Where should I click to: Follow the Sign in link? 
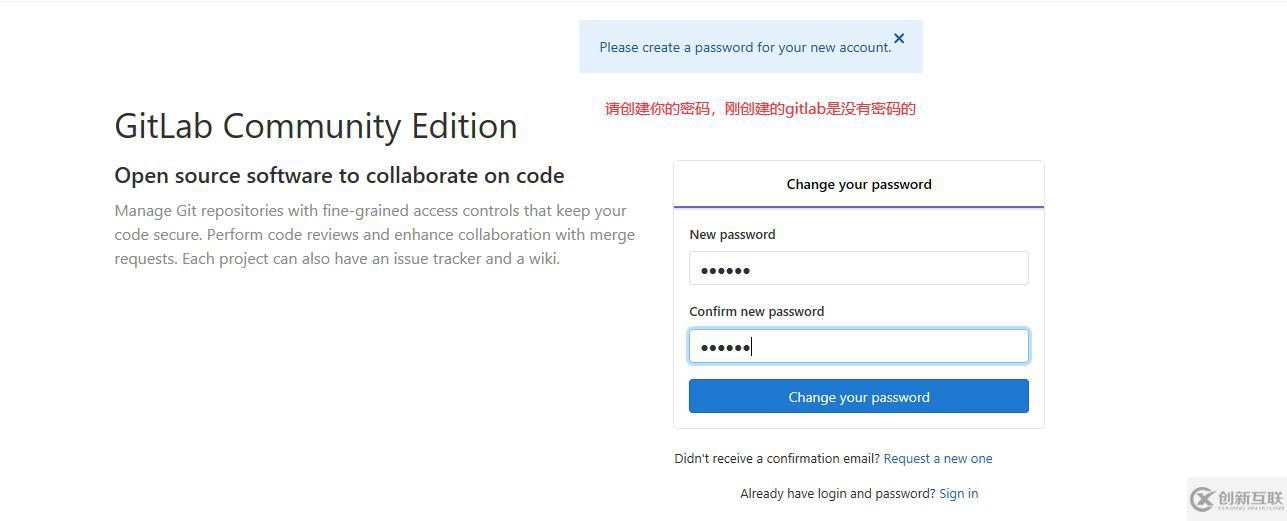coord(958,493)
